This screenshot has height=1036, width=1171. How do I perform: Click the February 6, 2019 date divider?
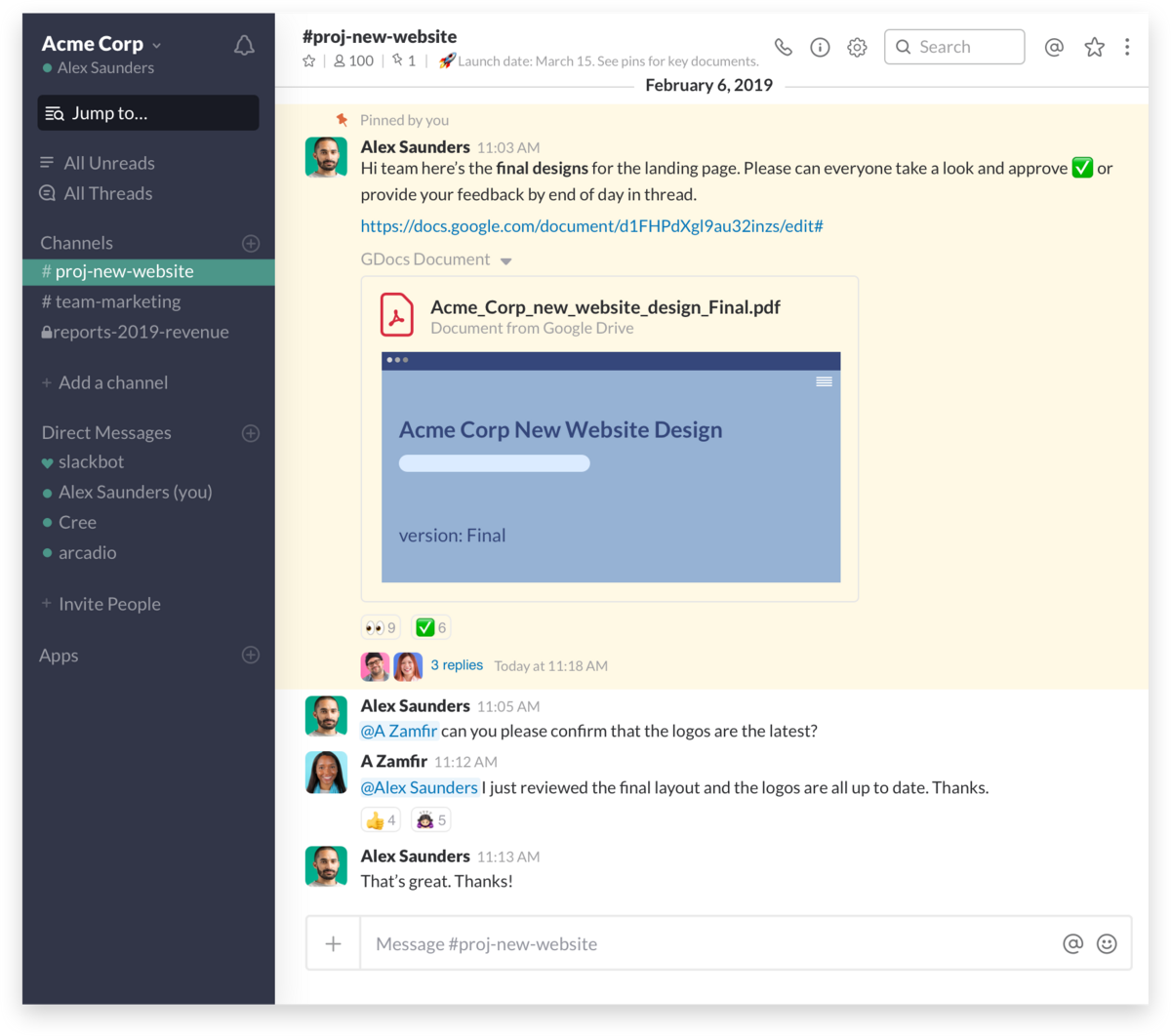pyautogui.click(x=708, y=85)
